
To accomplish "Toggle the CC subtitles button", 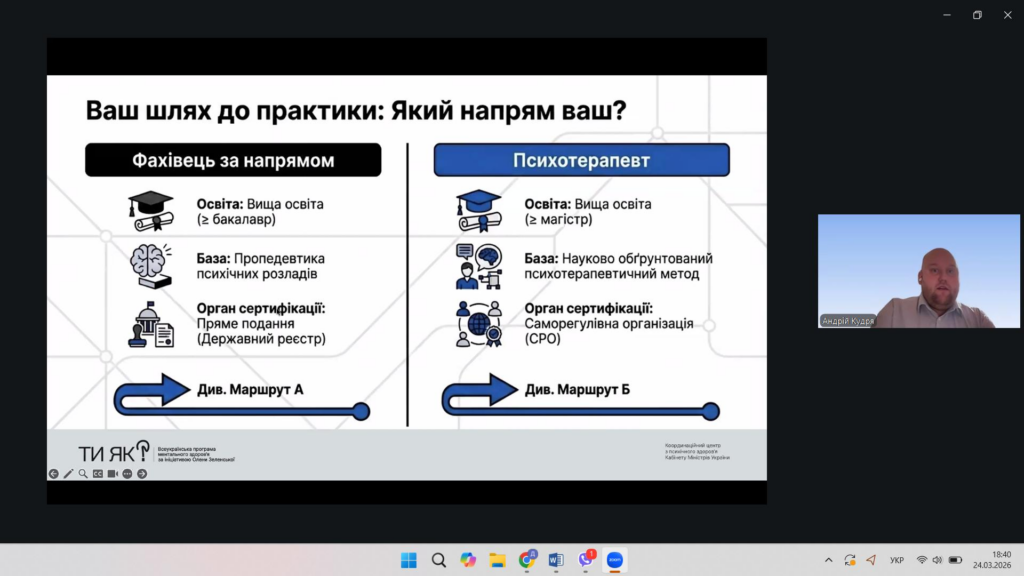I will (98, 474).
